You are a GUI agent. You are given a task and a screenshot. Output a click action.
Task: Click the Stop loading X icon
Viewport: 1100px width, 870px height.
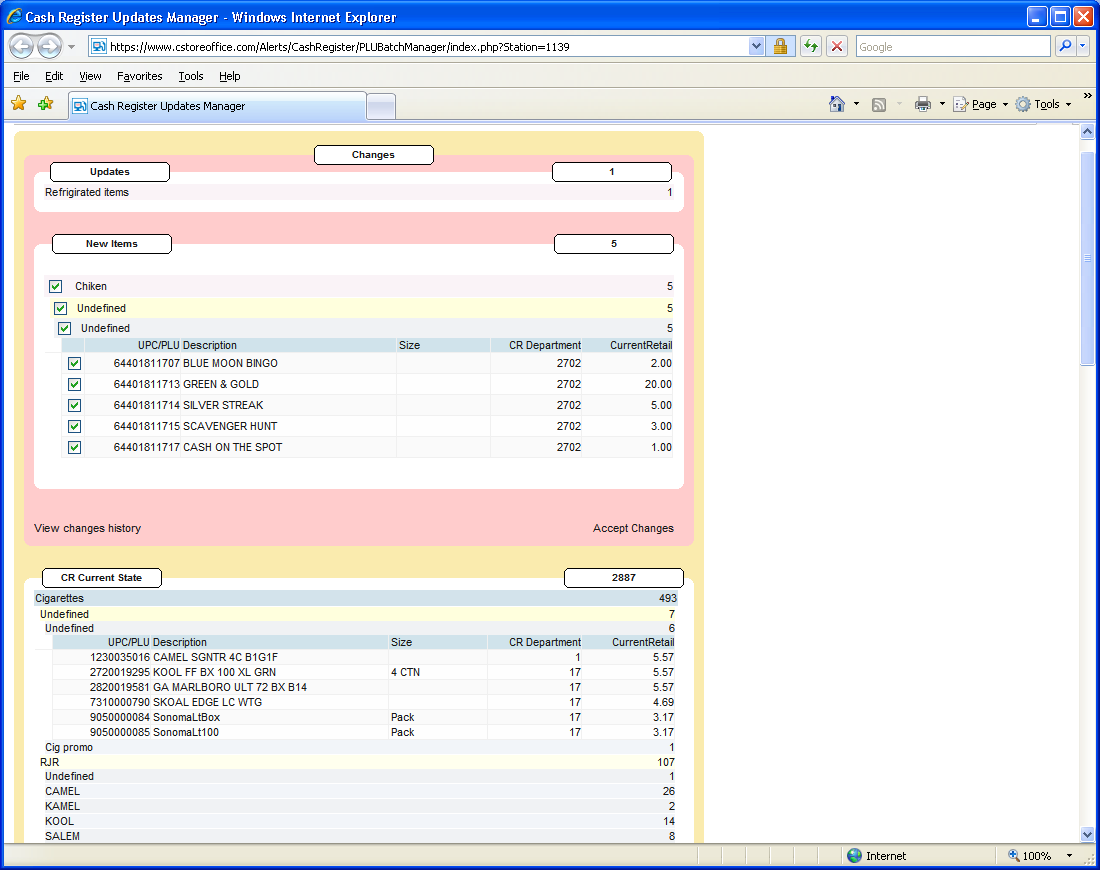(x=838, y=47)
